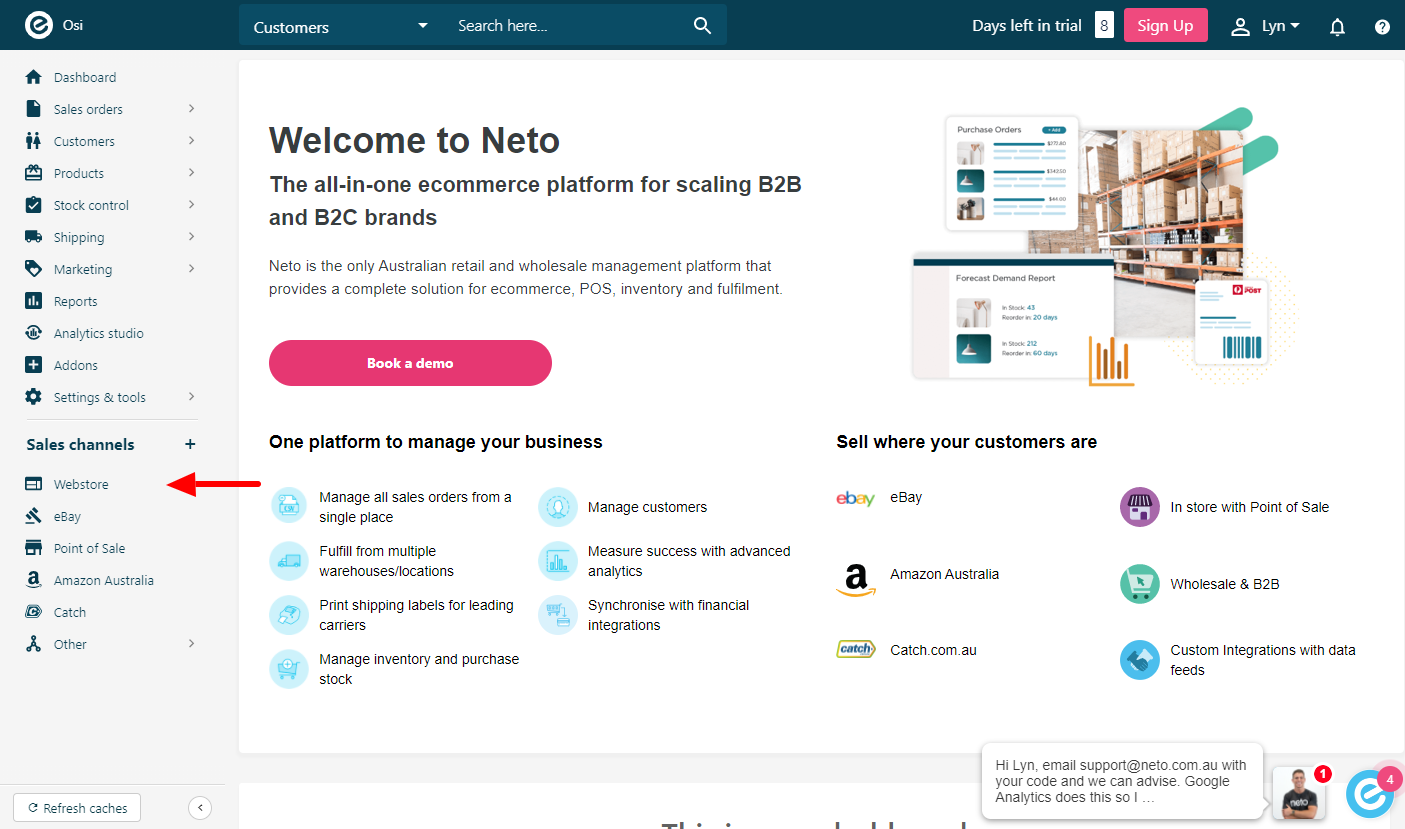Click the Manage customers feature text
This screenshot has width=1405, height=829.
point(647,507)
